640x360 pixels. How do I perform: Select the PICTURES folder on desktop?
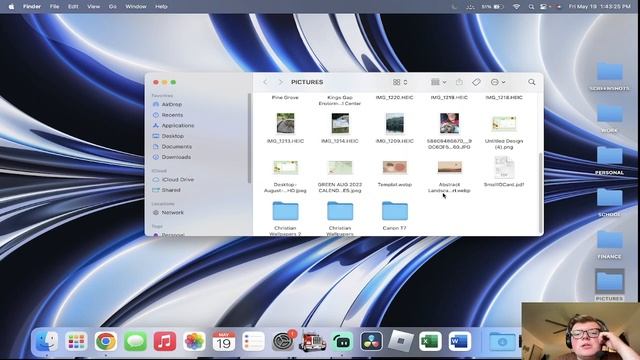coord(609,282)
